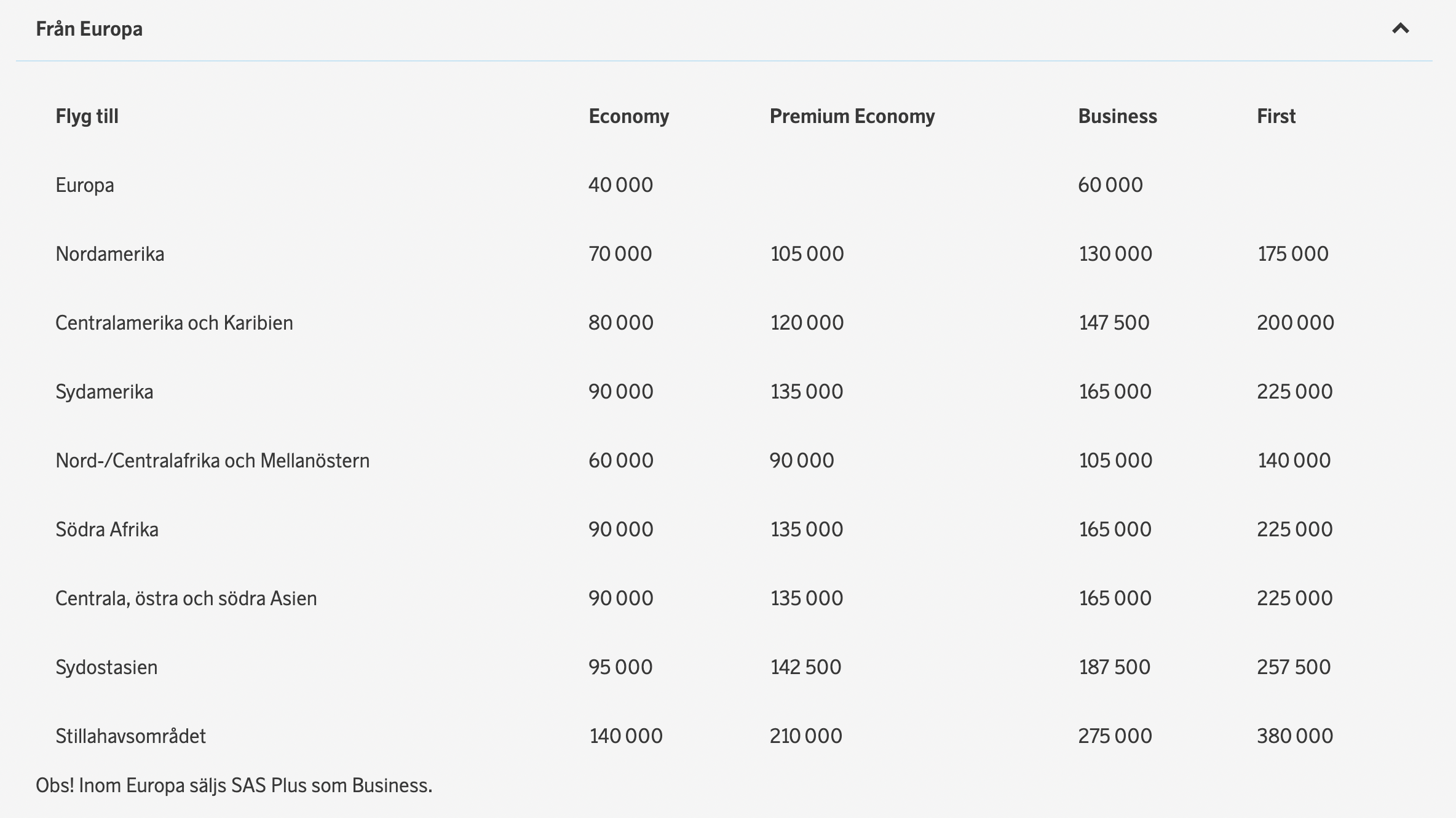Click Nord-/Centralafrika och Mellanöstern label
Viewport: 1456px width, 818px height.
(x=212, y=461)
